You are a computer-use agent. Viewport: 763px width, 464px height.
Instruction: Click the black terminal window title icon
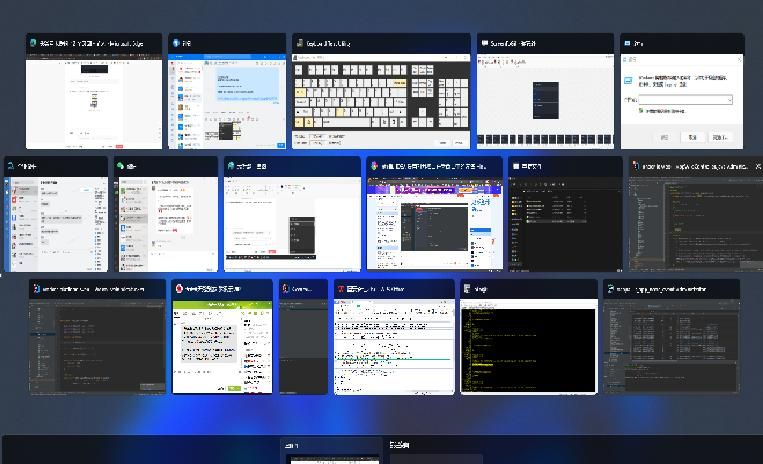coord(467,289)
